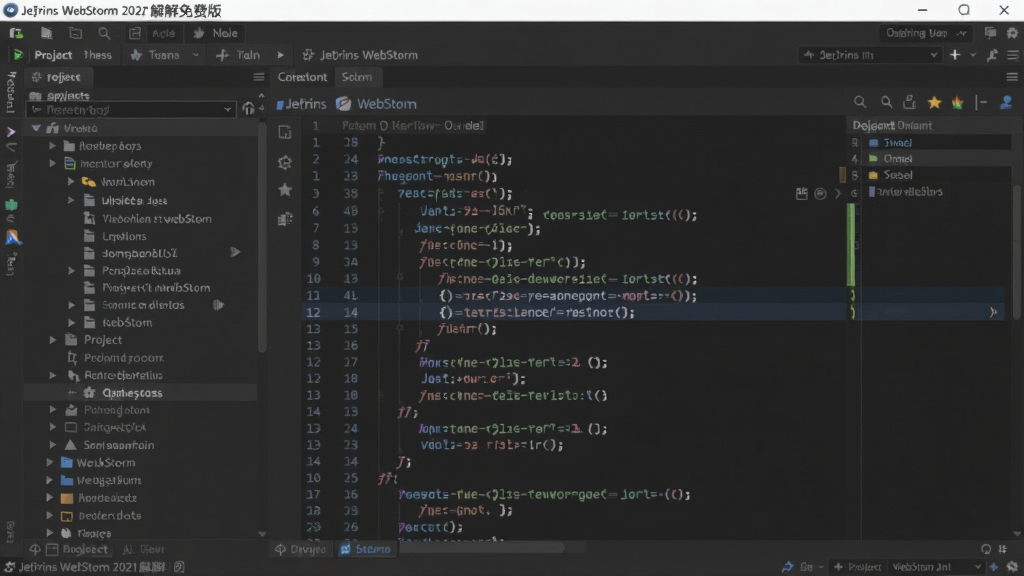Toggle the fold marker on editor line 38
Screen dimensions: 1024x576
381,193
